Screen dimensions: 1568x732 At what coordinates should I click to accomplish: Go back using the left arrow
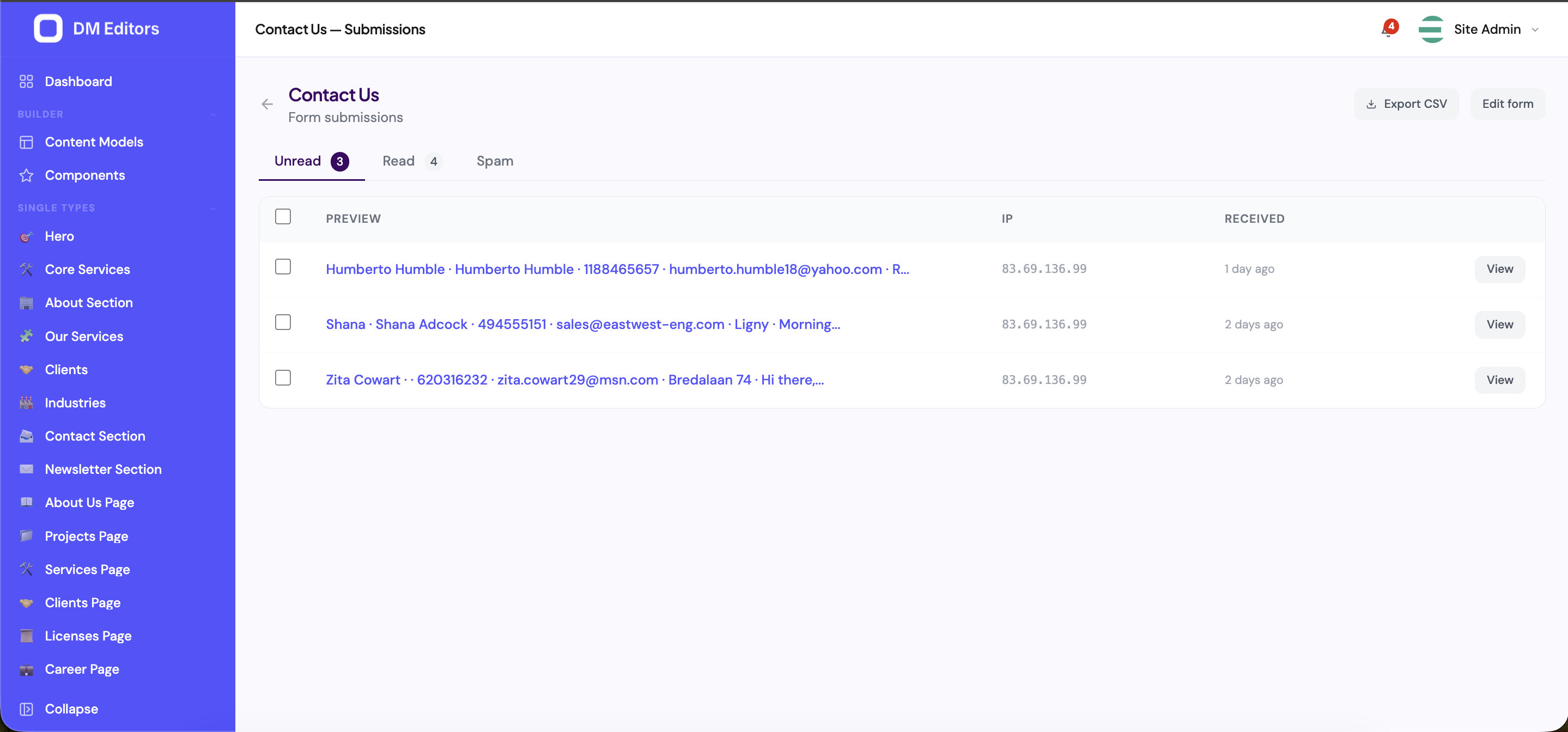266,104
